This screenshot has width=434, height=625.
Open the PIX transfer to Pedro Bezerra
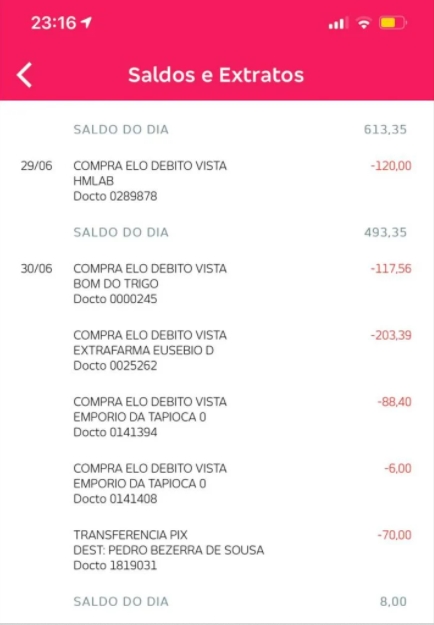[217, 550]
